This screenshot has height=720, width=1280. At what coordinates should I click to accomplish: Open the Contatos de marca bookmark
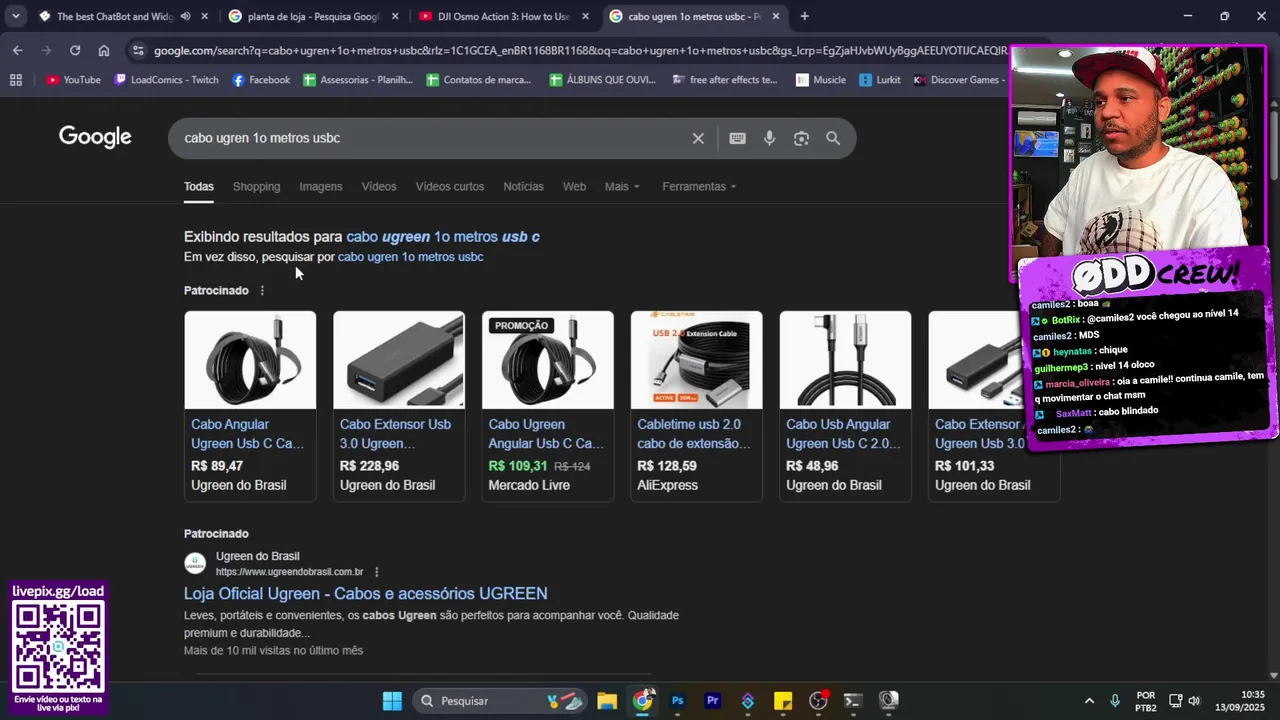pos(479,80)
